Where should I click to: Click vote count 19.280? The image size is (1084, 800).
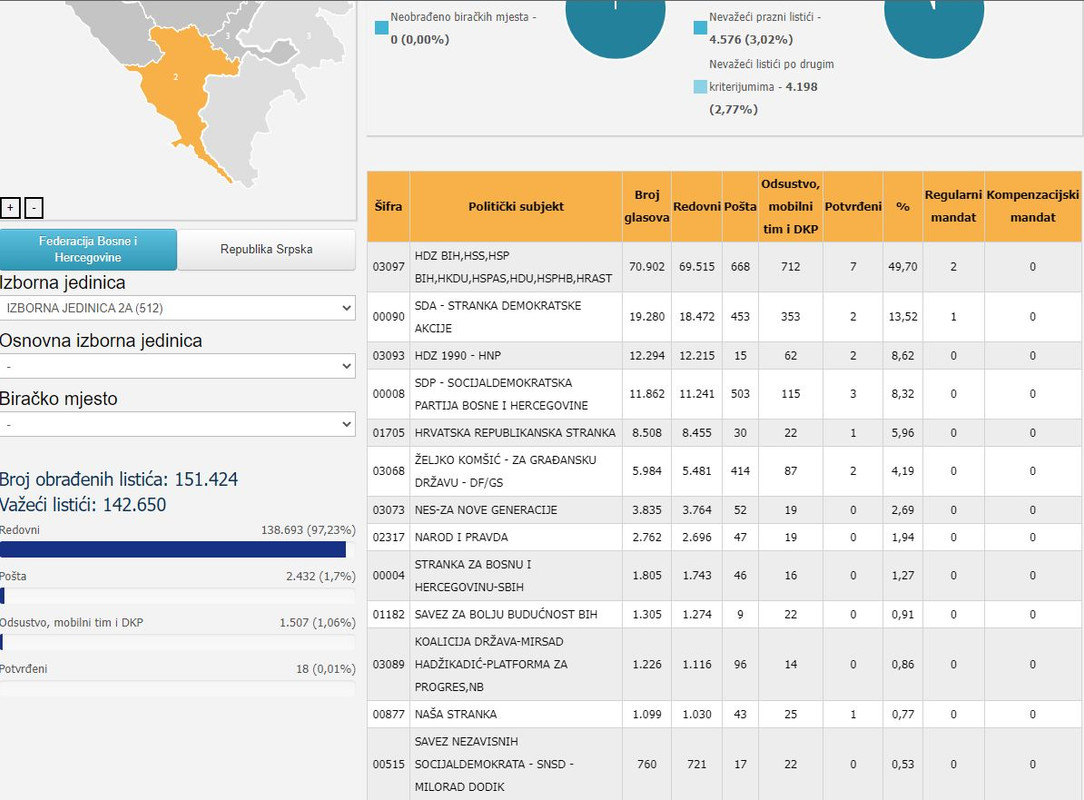(x=646, y=317)
